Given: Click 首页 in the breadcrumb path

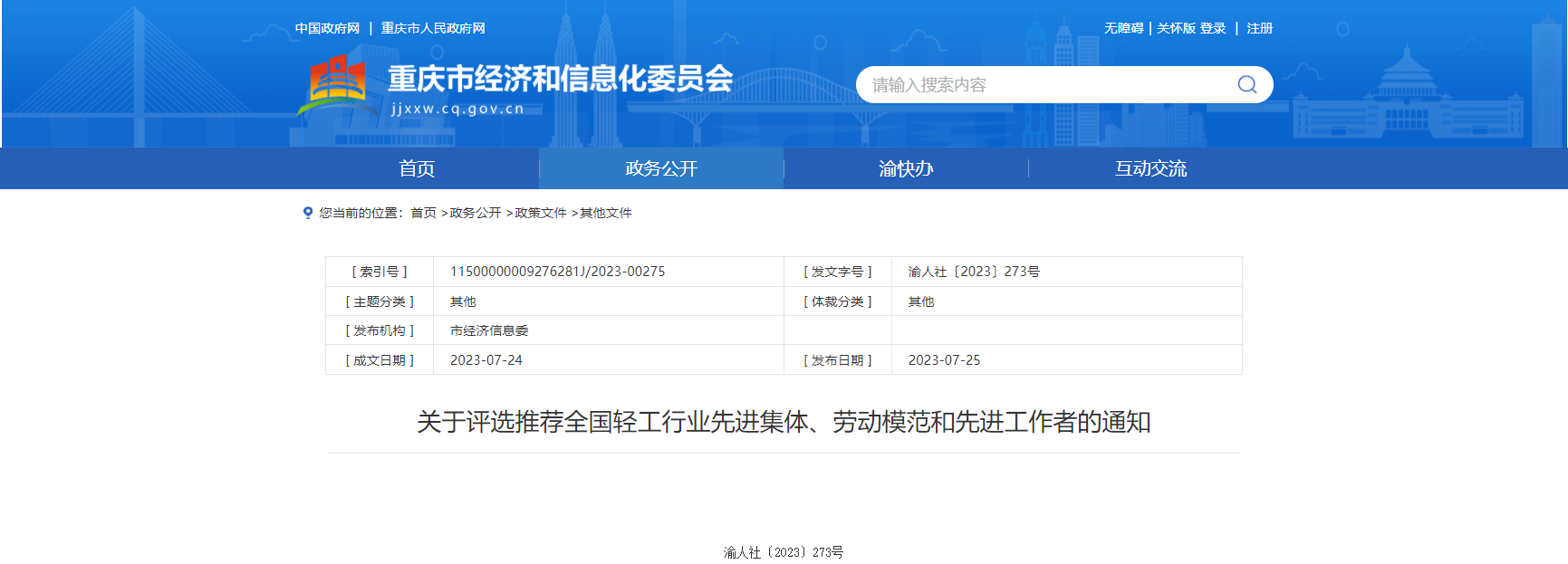Looking at the screenshot, I should tap(423, 213).
